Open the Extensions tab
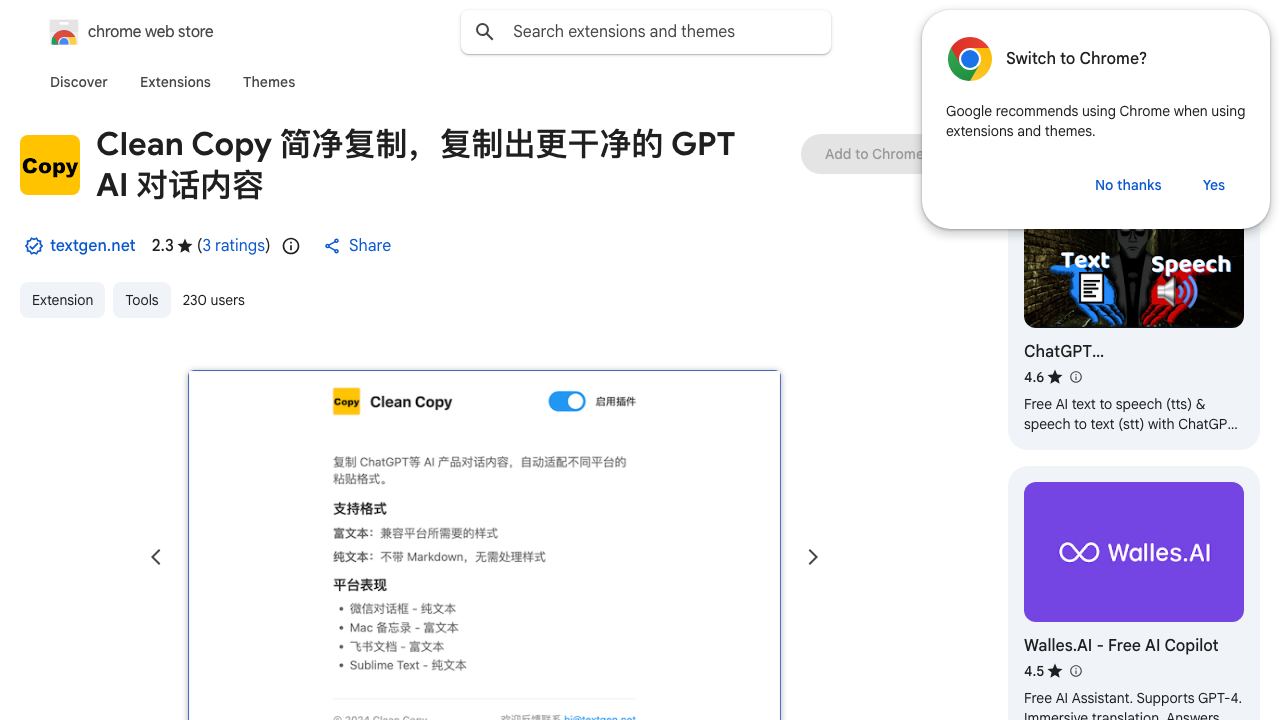Screen dimensions: 1280x720 click(x=175, y=82)
